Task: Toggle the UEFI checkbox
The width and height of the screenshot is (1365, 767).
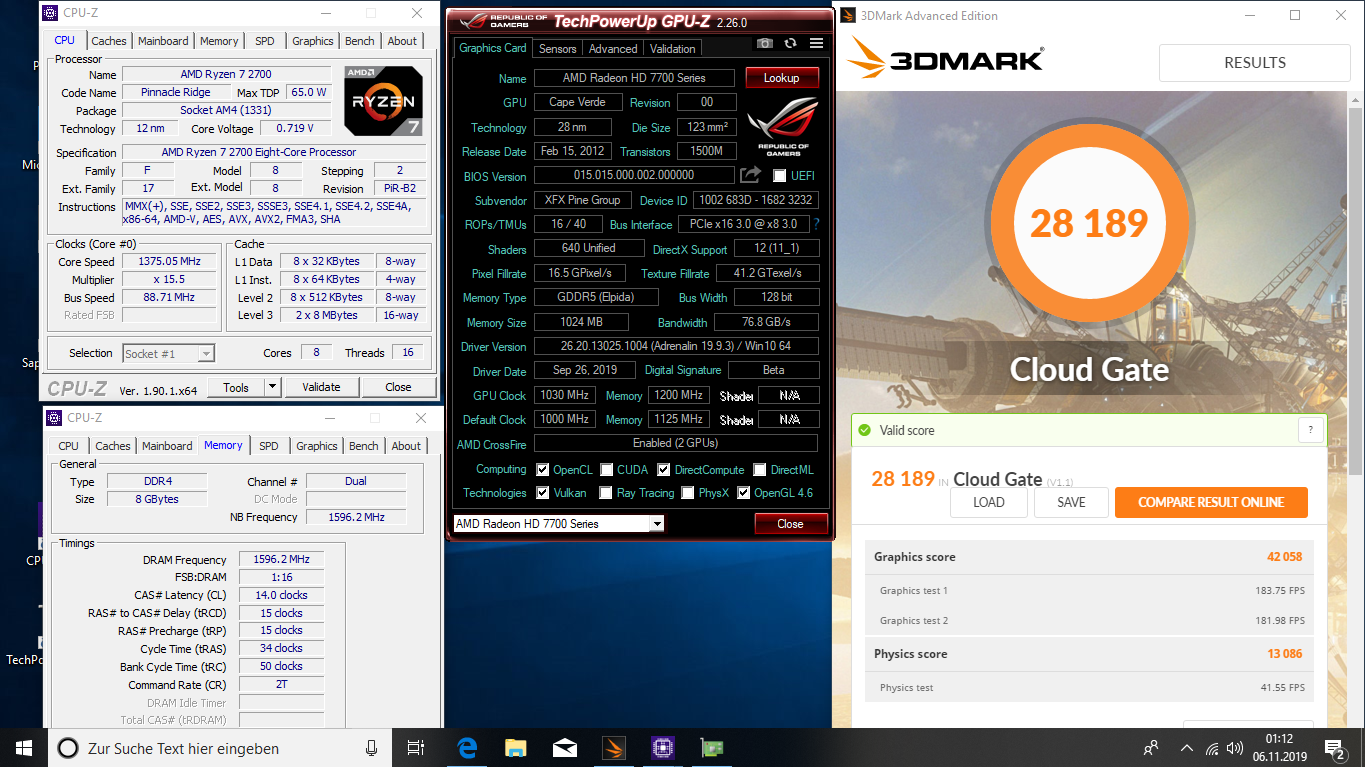Action: 780,176
